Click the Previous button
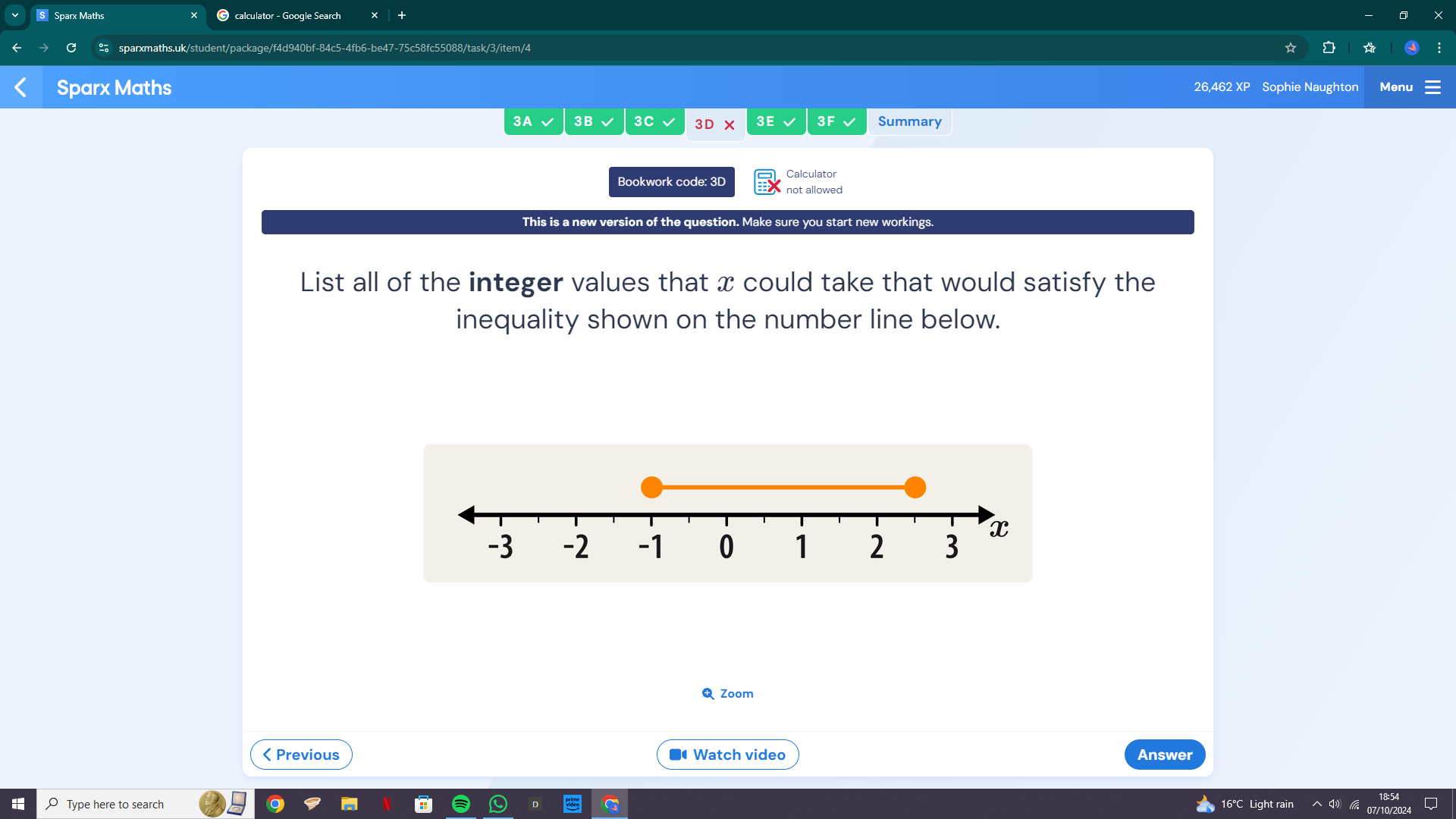Screen dimensions: 1456x819 pyautogui.click(x=300, y=754)
